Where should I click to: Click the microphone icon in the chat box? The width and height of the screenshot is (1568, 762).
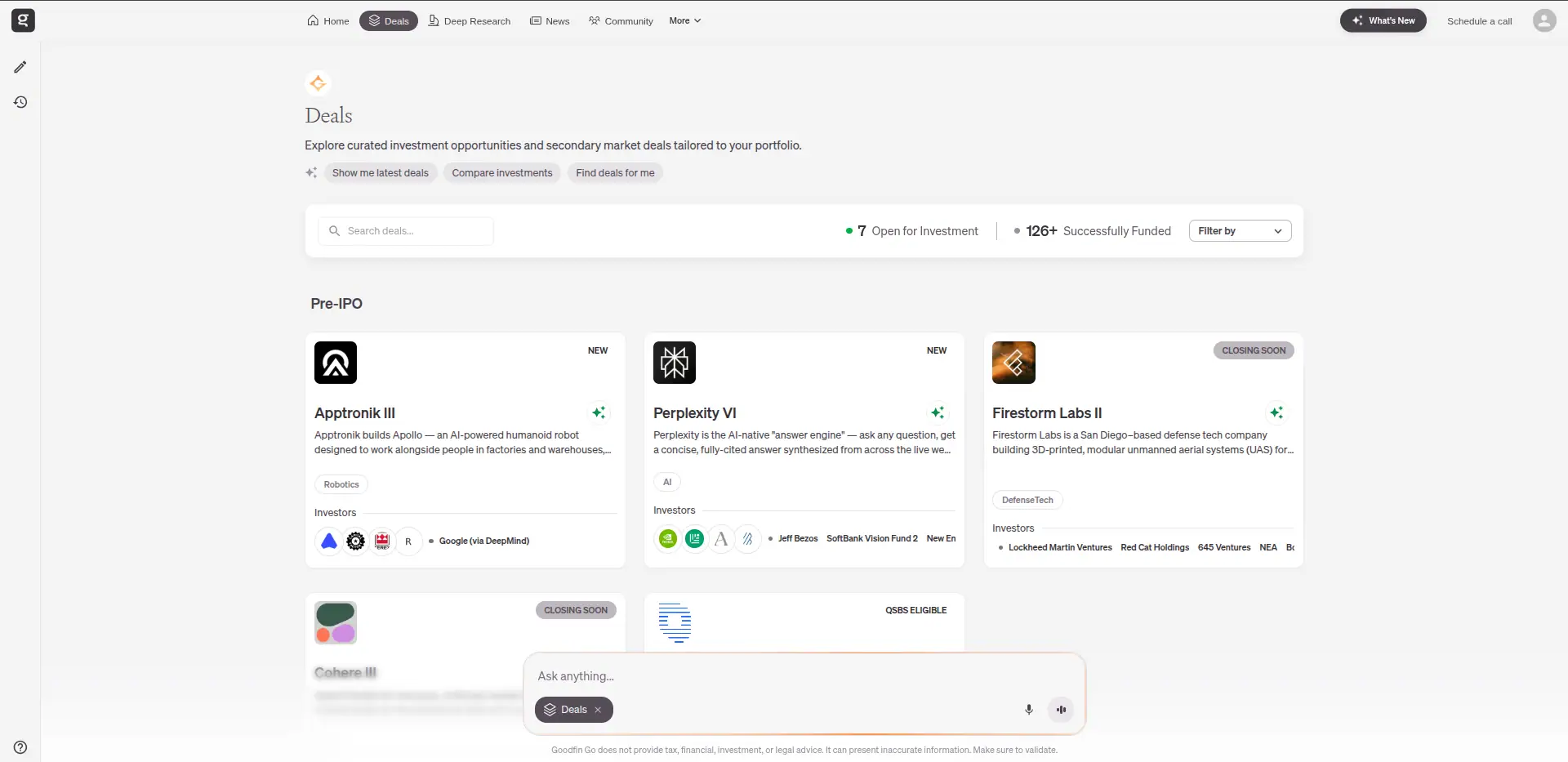(1029, 710)
